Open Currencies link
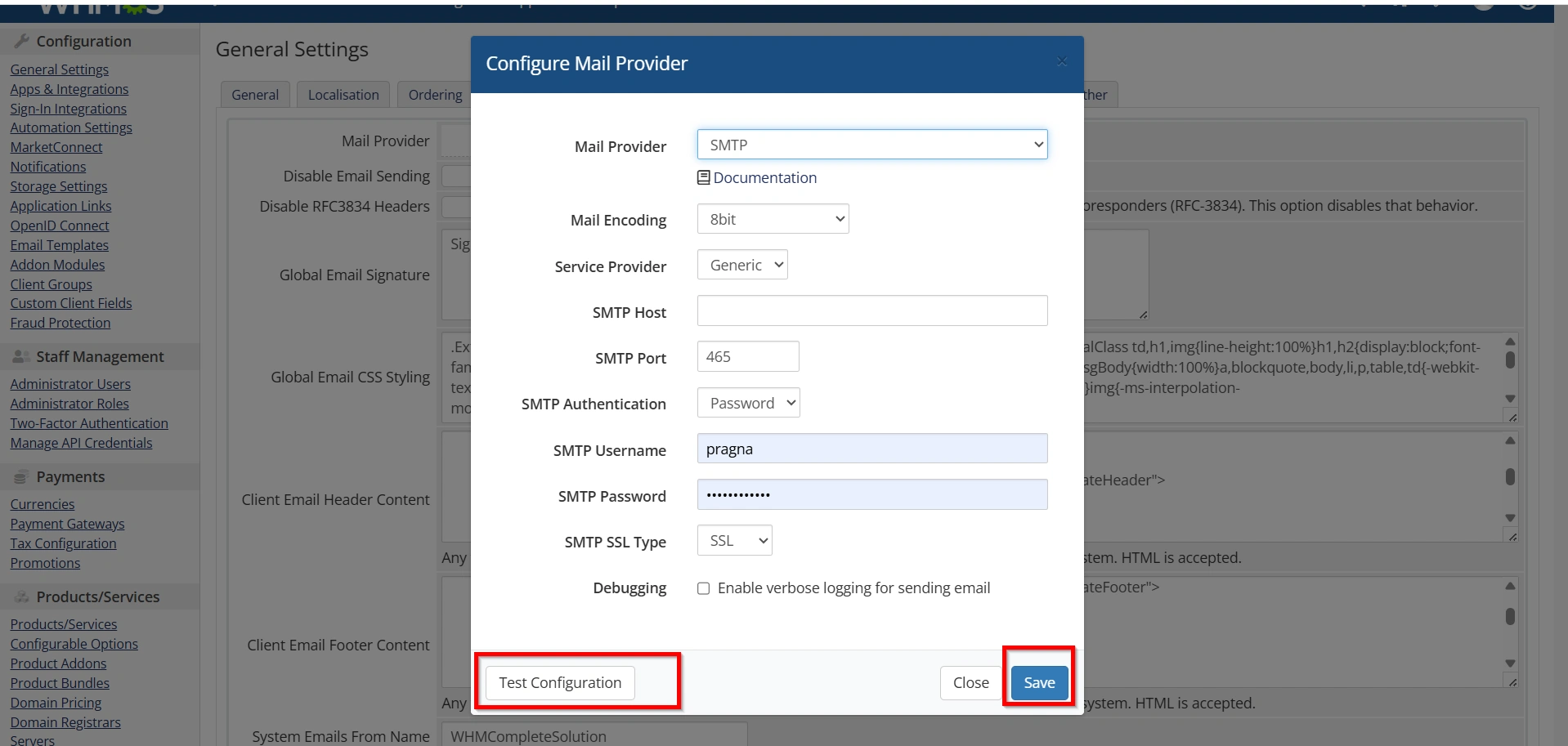The width and height of the screenshot is (1568, 746). click(42, 504)
